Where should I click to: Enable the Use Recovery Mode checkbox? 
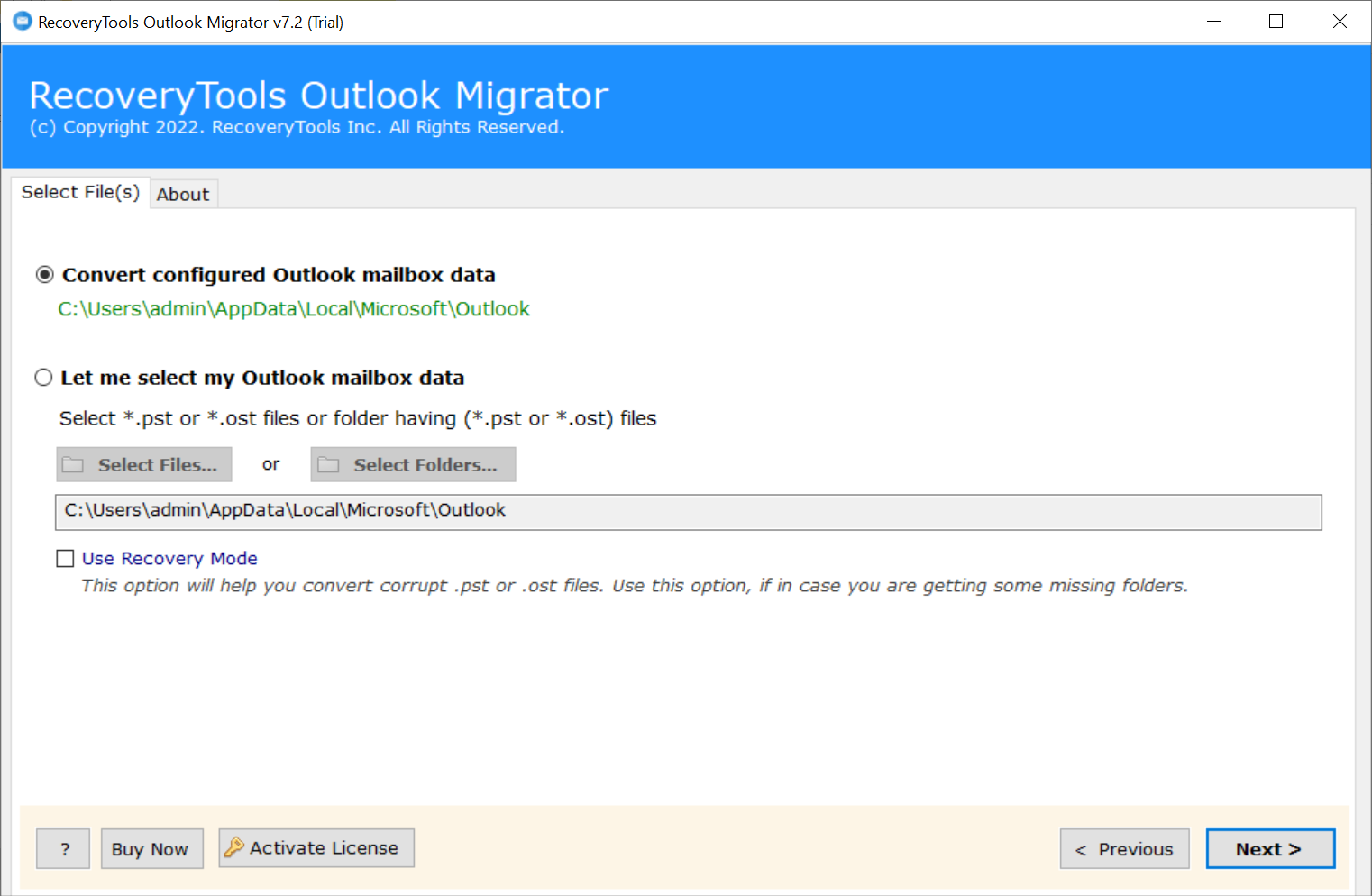pos(65,559)
